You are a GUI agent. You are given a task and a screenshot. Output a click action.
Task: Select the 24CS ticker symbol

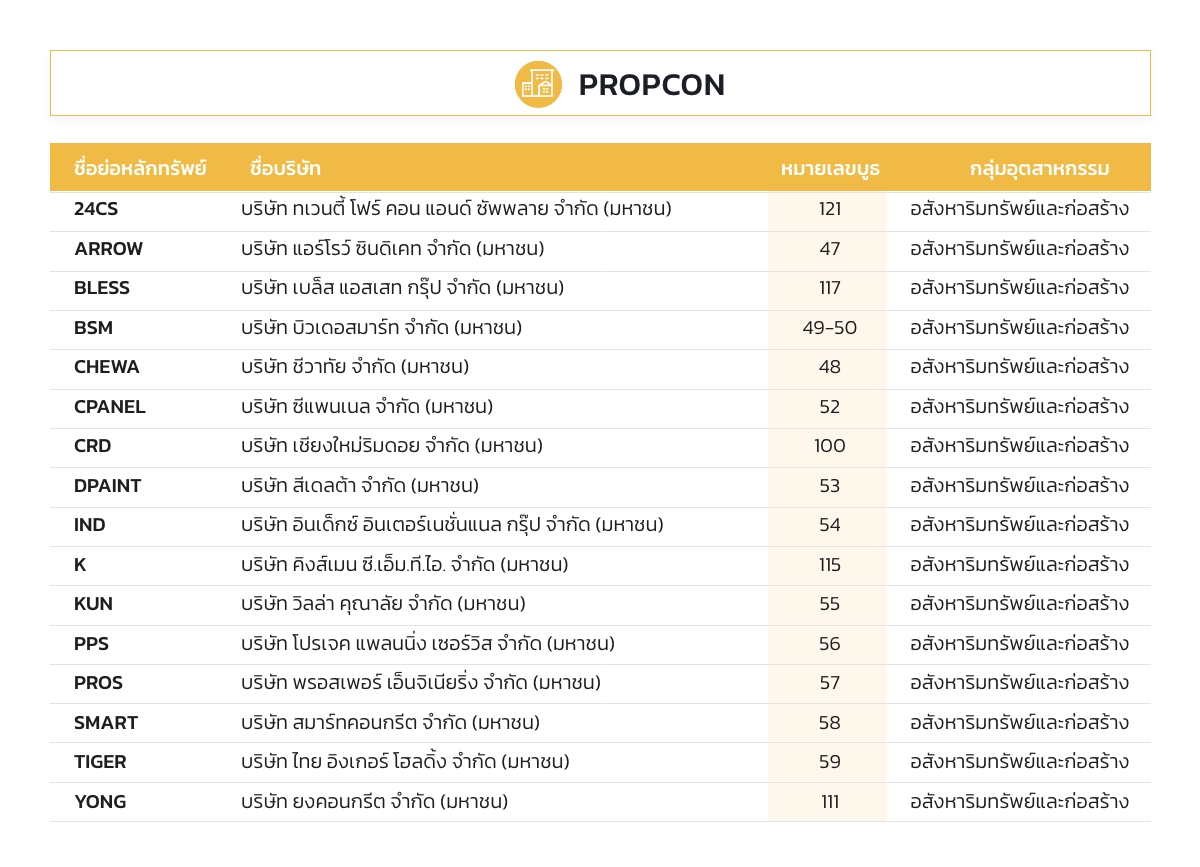[x=96, y=209]
